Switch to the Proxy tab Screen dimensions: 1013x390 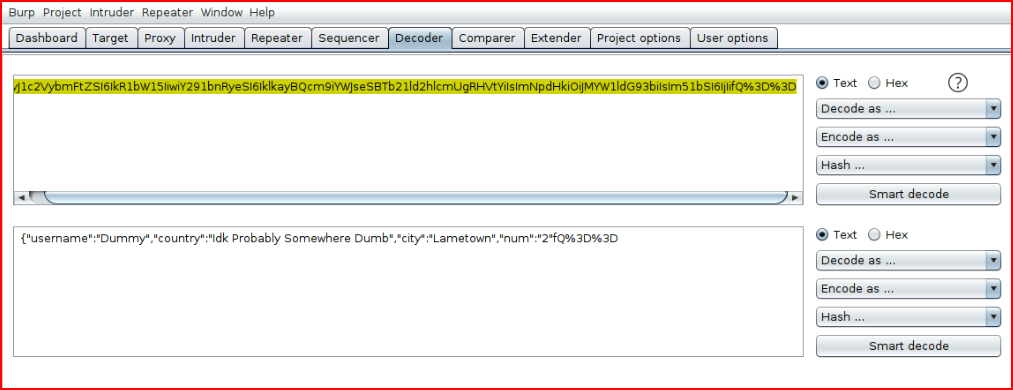pos(160,38)
